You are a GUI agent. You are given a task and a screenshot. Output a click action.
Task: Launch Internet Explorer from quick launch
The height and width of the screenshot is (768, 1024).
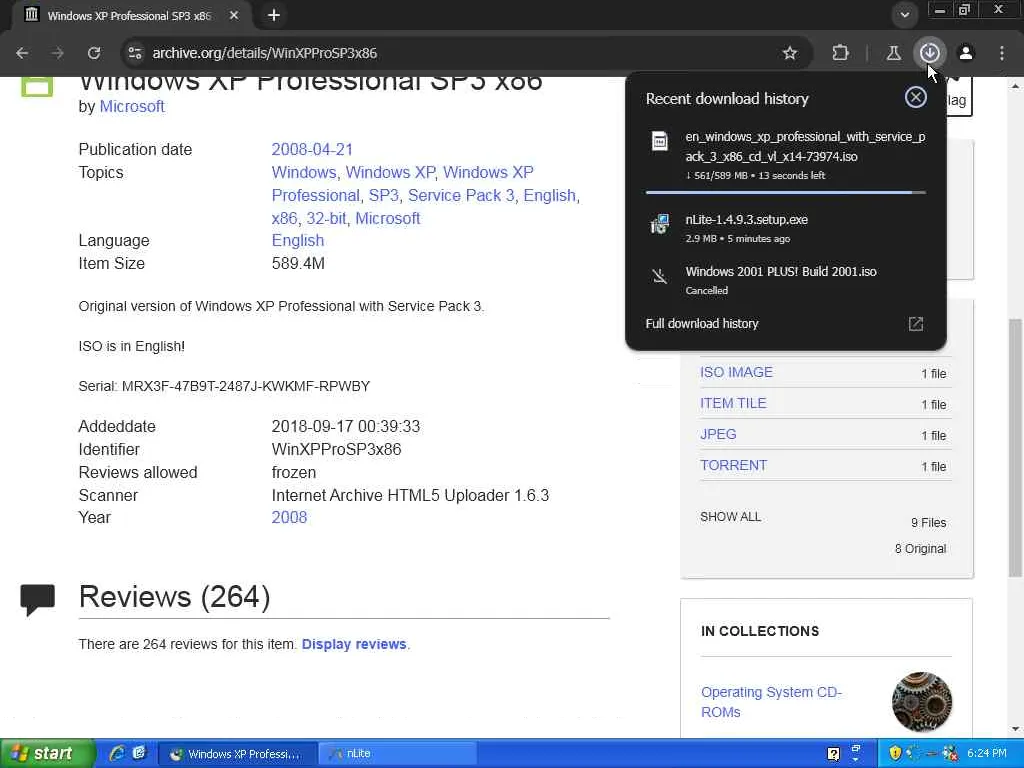[118, 754]
